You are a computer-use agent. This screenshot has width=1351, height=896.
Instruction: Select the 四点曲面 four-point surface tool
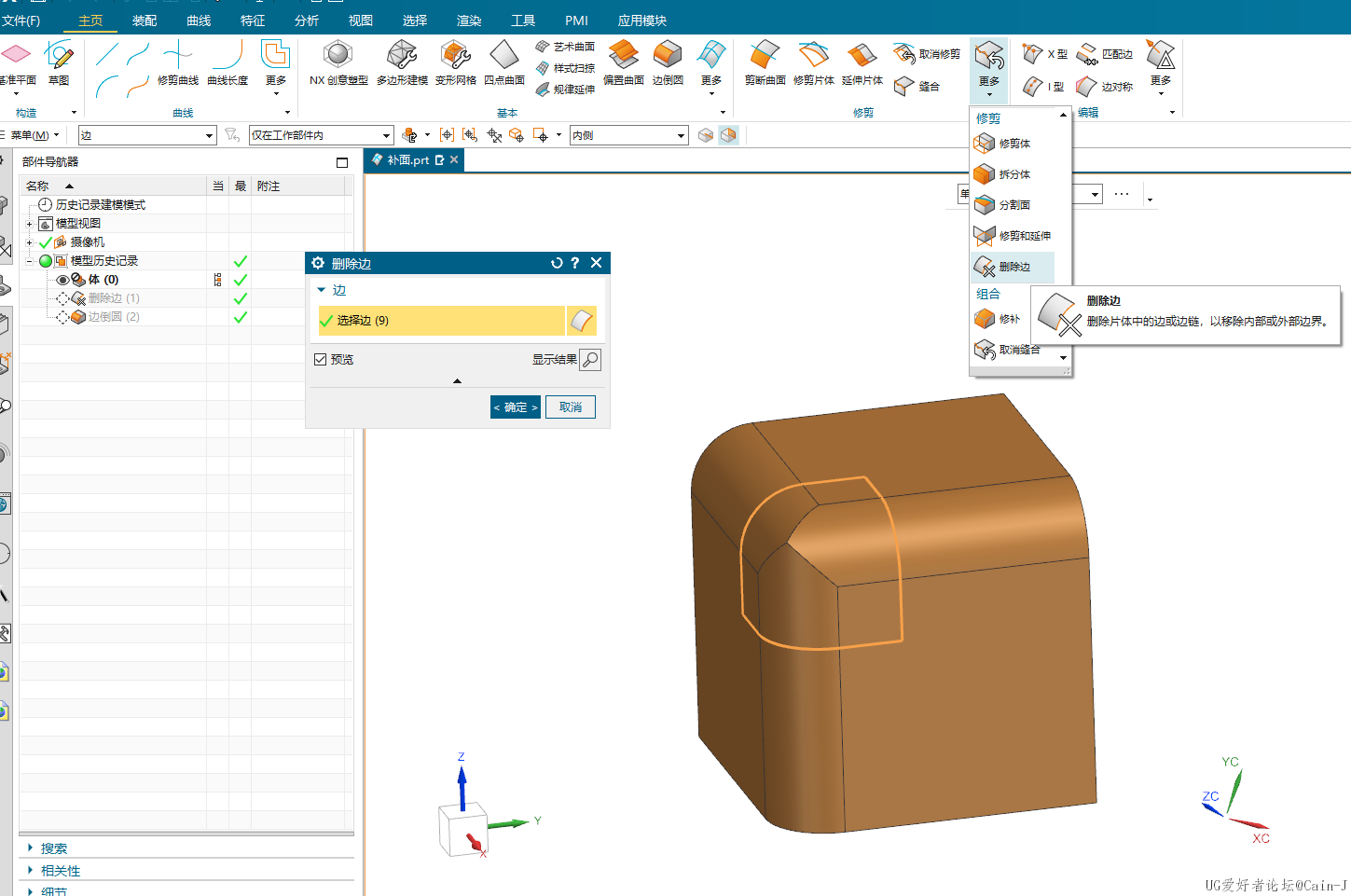click(x=504, y=62)
